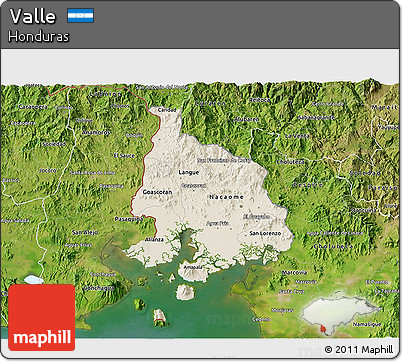Select the Sociedad label

pyautogui.click(x=54, y=144)
